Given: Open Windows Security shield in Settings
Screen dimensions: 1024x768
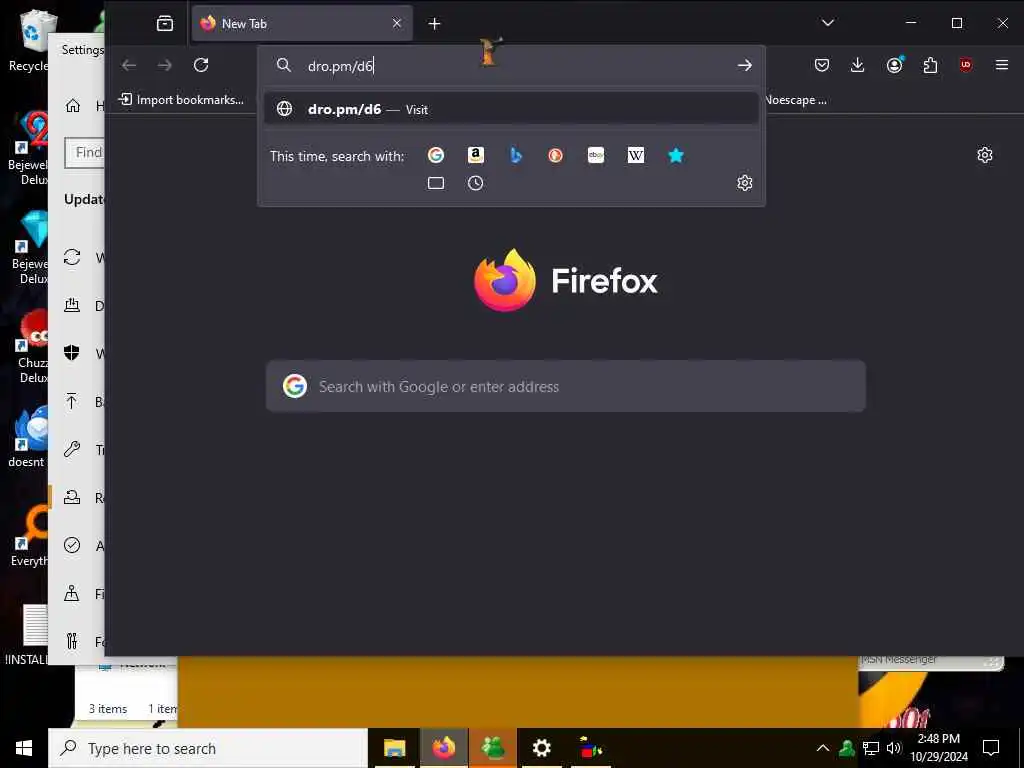Looking at the screenshot, I should click(72, 353).
